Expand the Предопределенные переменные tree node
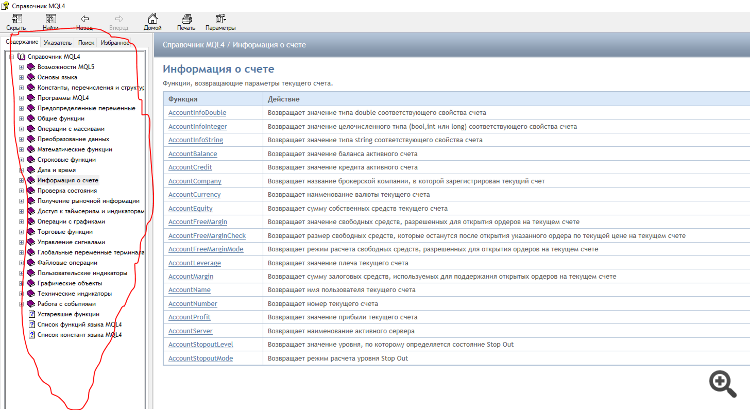The height and width of the screenshot is (410, 750). click(21, 108)
